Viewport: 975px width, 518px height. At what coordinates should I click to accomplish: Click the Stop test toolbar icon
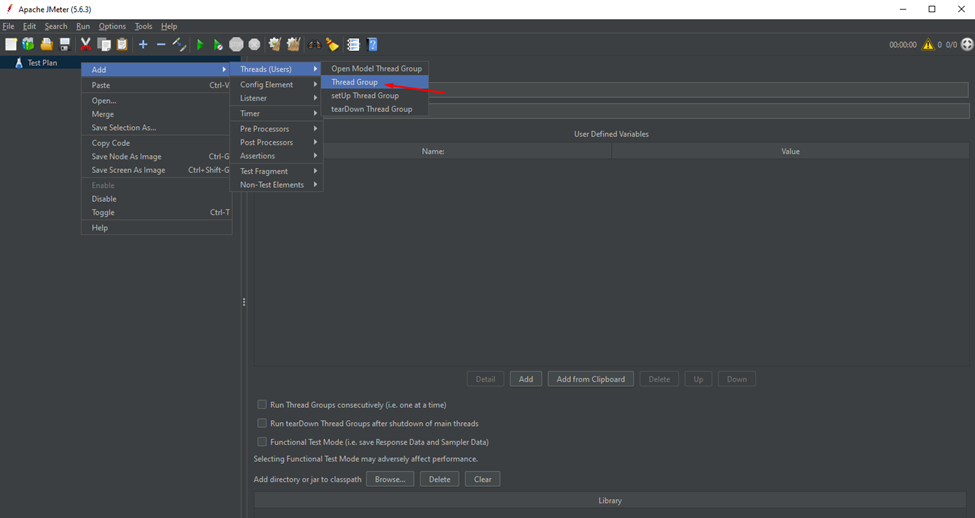(236, 44)
